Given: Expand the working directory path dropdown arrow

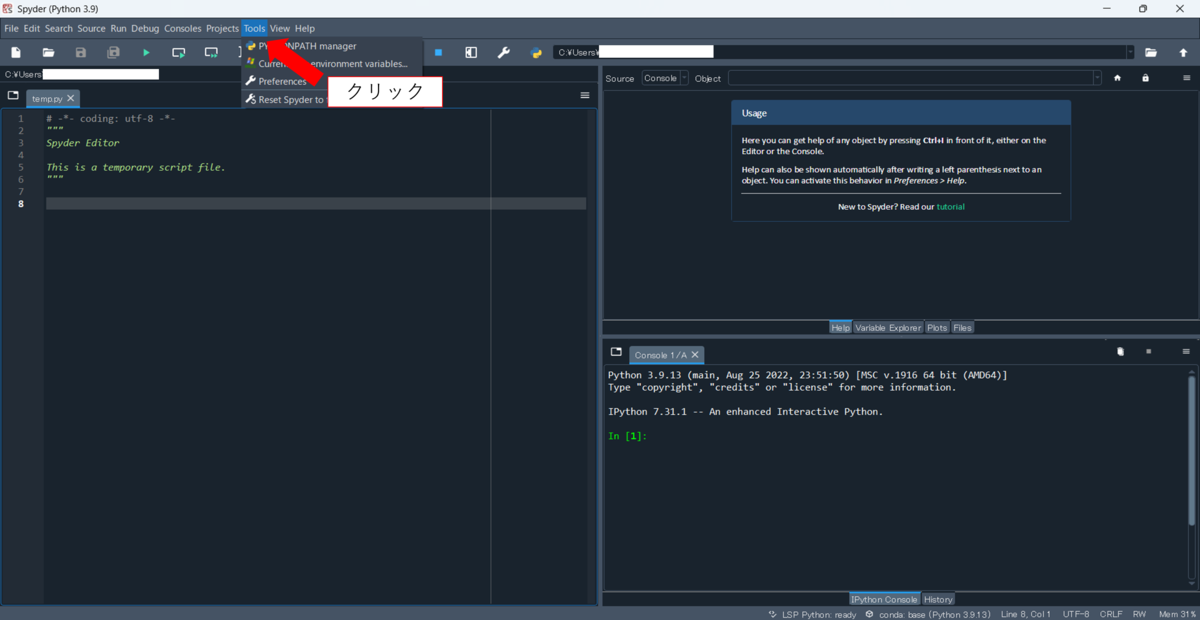Looking at the screenshot, I should [x=1130, y=52].
